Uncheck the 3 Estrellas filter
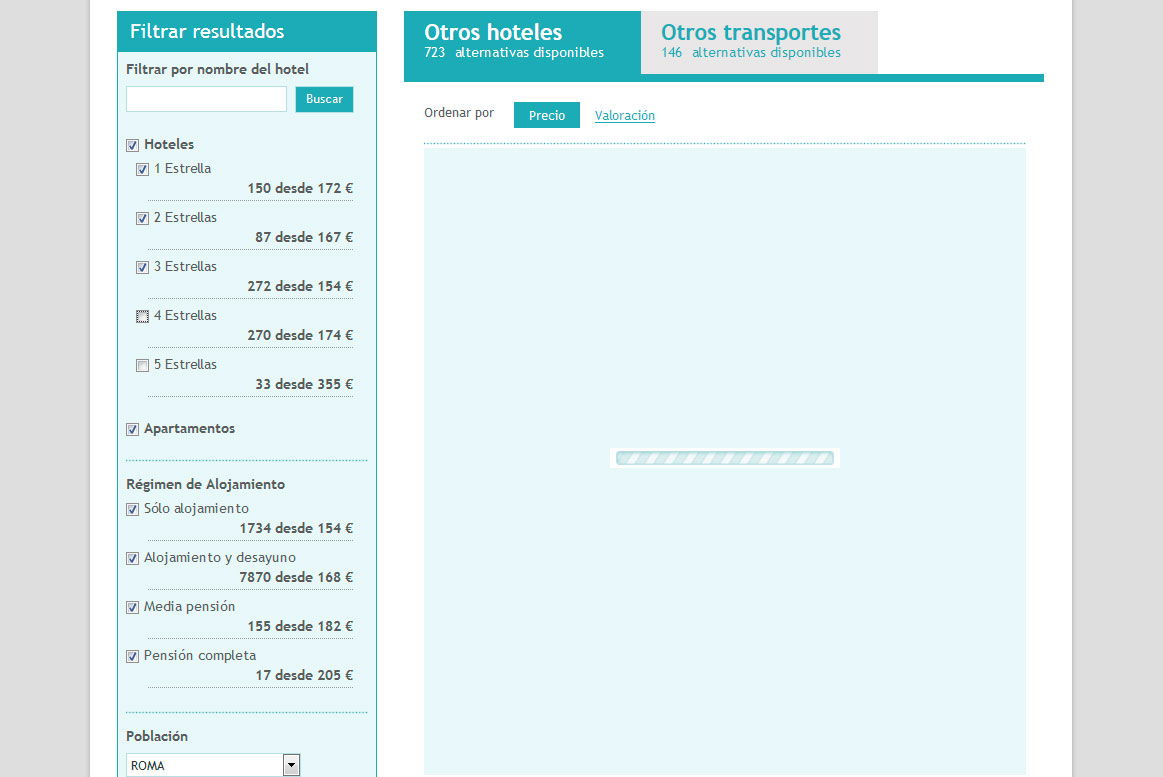The width and height of the screenshot is (1163, 777). pyautogui.click(x=142, y=267)
